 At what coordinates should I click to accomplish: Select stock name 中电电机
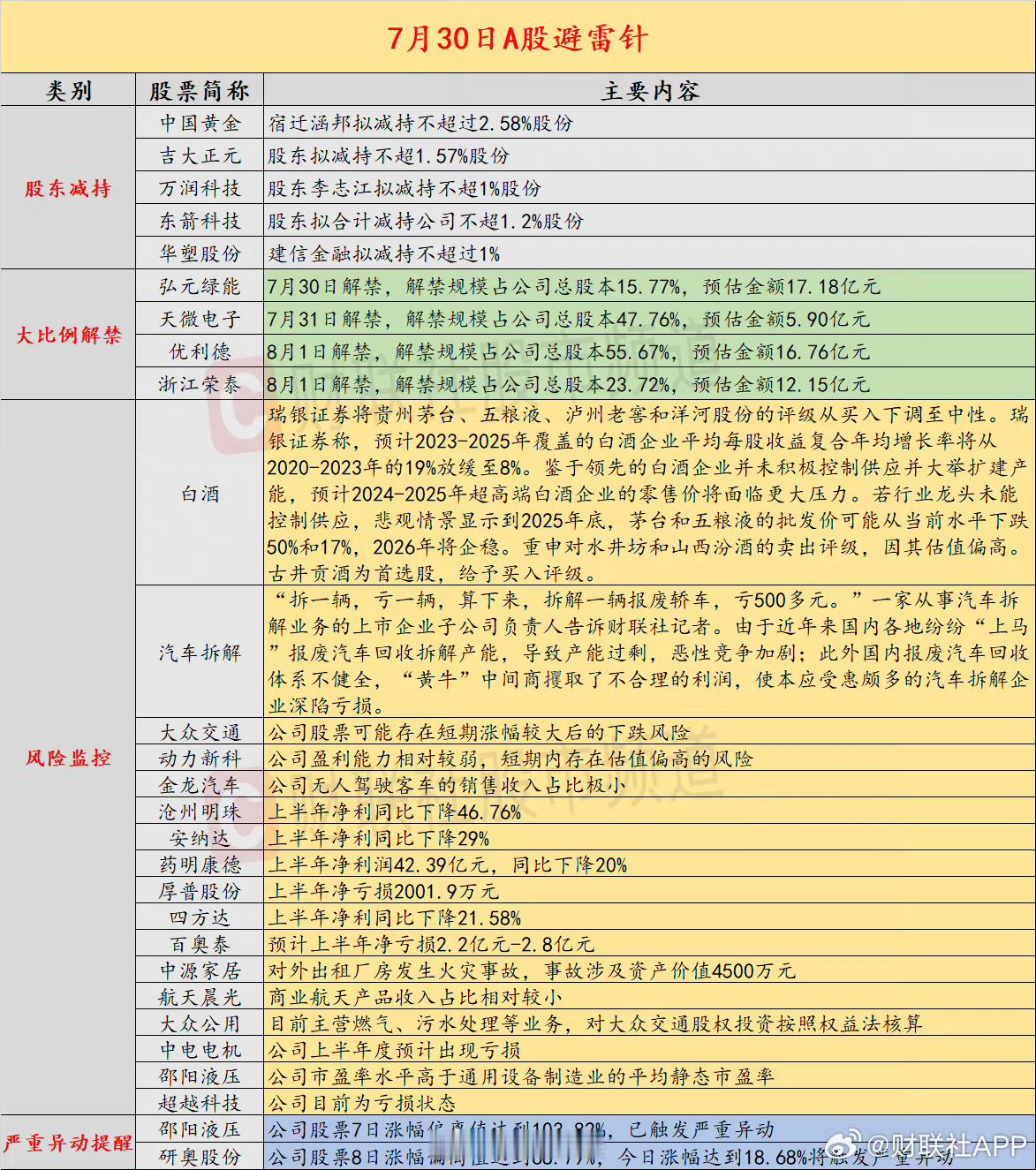[200, 1050]
